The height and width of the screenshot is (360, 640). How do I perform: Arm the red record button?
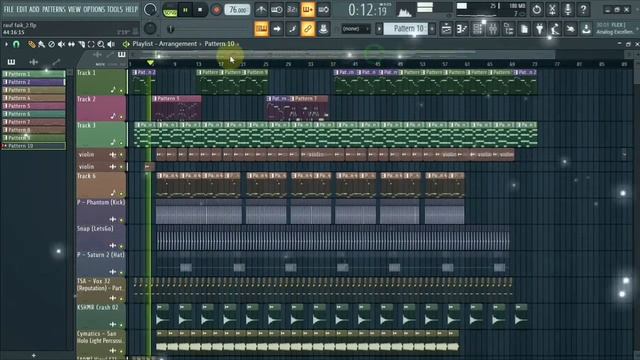click(216, 10)
